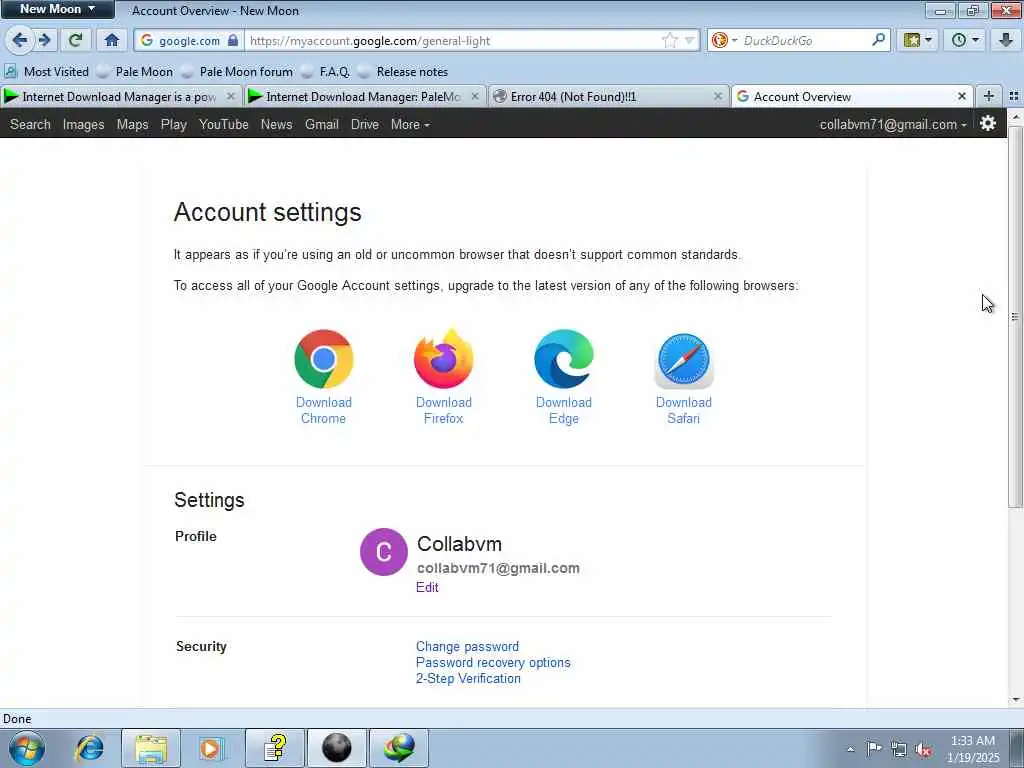The width and height of the screenshot is (1024, 768).
Task: Click the Chrome browser logo
Action: 323,359
